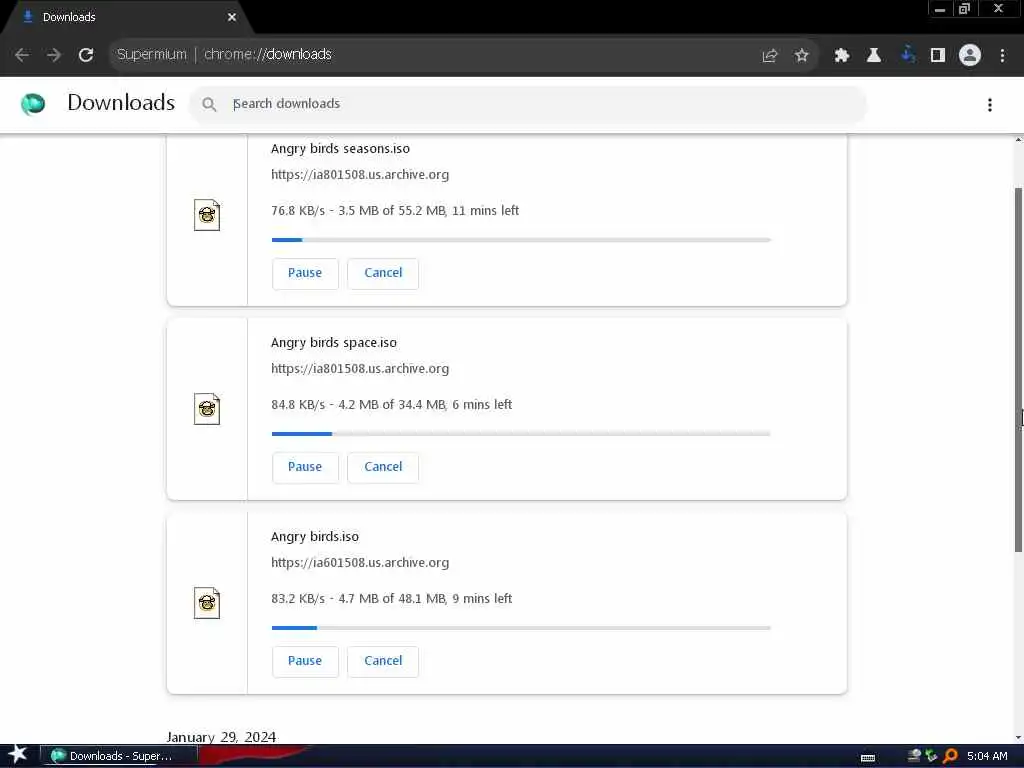Open the extensions puzzle icon
Viewport: 1024px width, 768px height.
click(x=842, y=56)
